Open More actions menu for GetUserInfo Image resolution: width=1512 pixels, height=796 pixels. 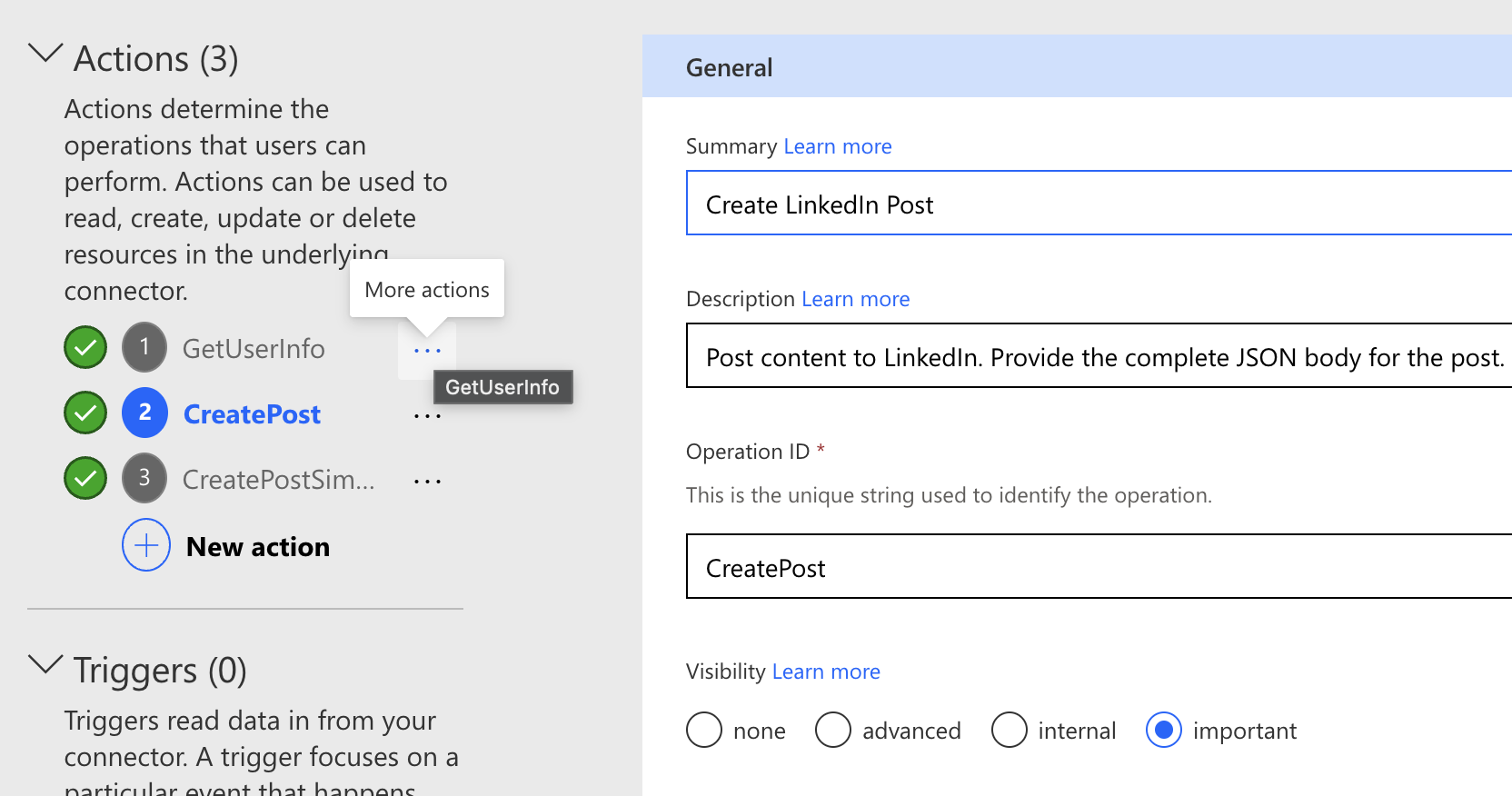coord(427,351)
